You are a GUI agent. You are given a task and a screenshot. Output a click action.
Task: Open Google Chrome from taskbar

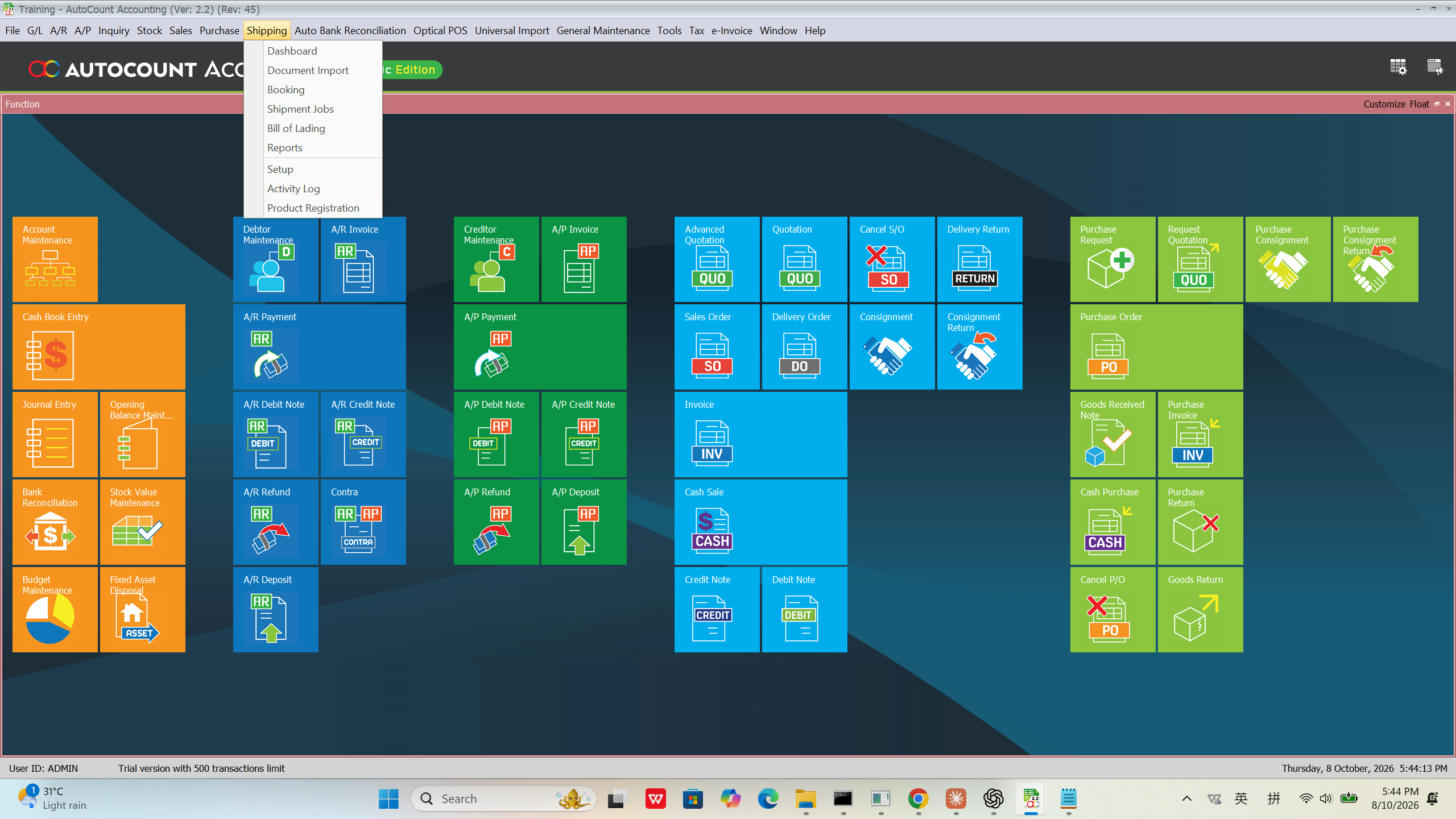(x=918, y=798)
